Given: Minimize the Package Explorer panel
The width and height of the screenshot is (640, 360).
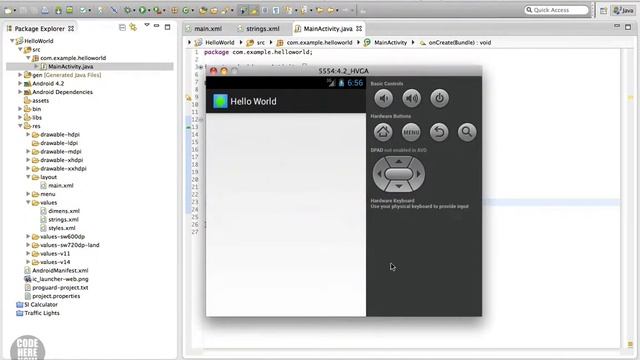Looking at the screenshot, I should (x=156, y=26).
